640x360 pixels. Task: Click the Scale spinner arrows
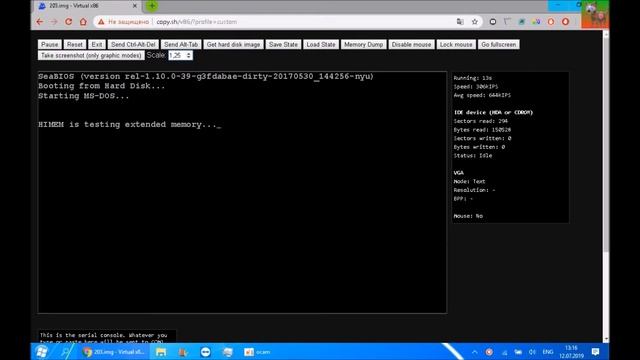click(189, 56)
